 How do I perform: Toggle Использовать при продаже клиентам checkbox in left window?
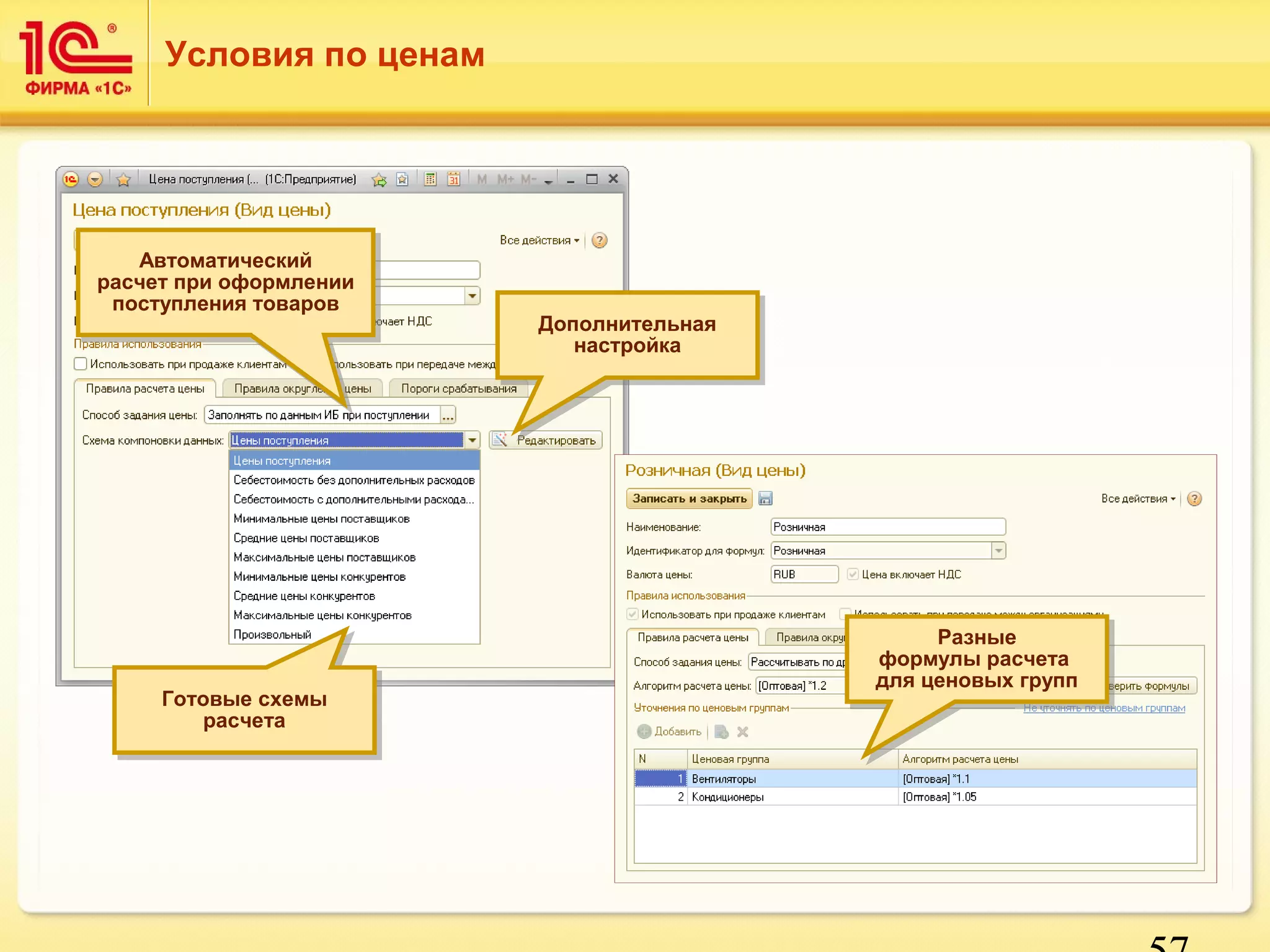tap(81, 364)
